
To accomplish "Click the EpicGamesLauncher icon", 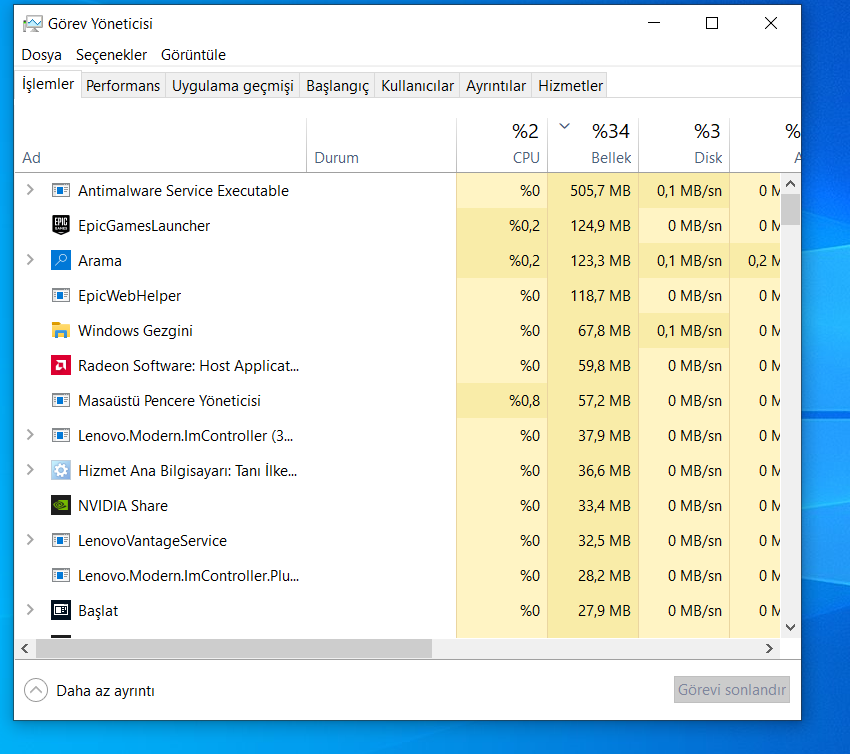I will click(x=61, y=225).
